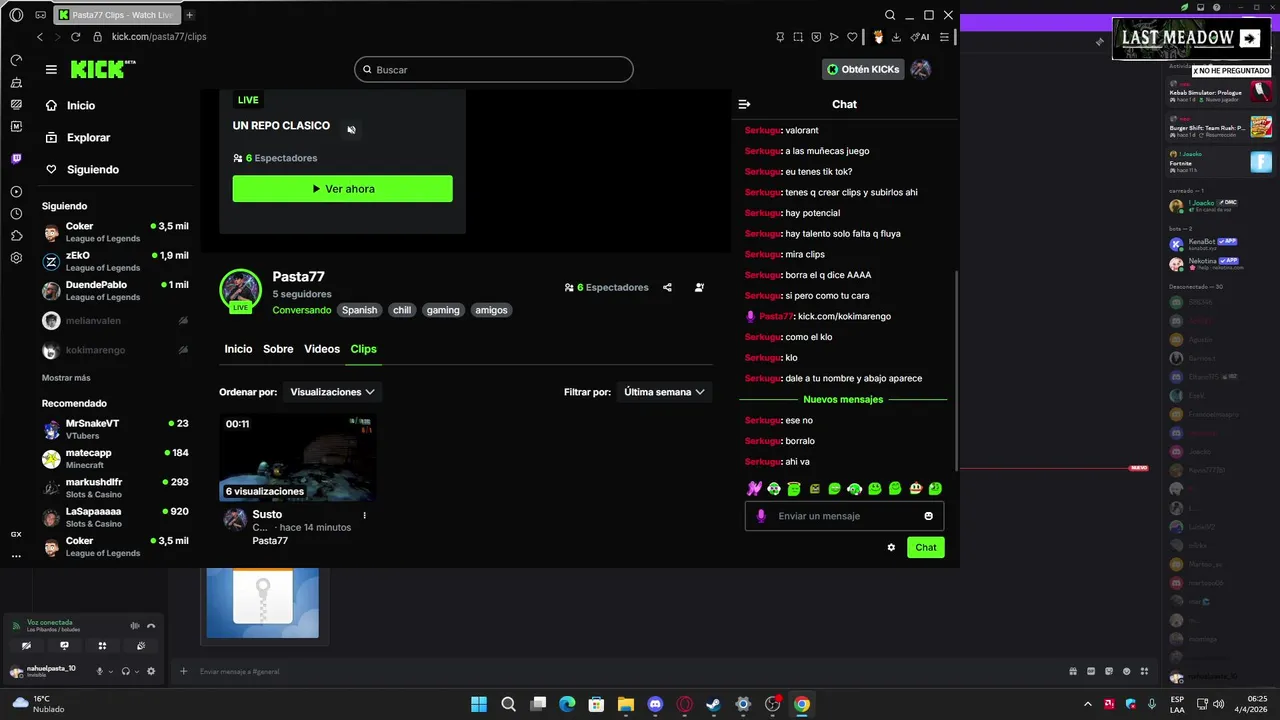Disconnect from Discord voice channel
Viewport: 1280px width, 720px height.
coord(151,626)
